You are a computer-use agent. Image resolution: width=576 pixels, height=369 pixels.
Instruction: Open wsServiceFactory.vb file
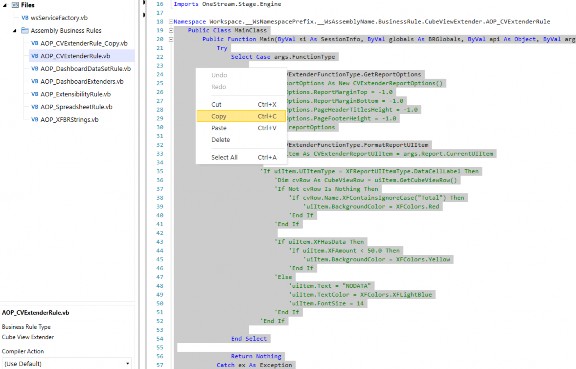point(59,18)
